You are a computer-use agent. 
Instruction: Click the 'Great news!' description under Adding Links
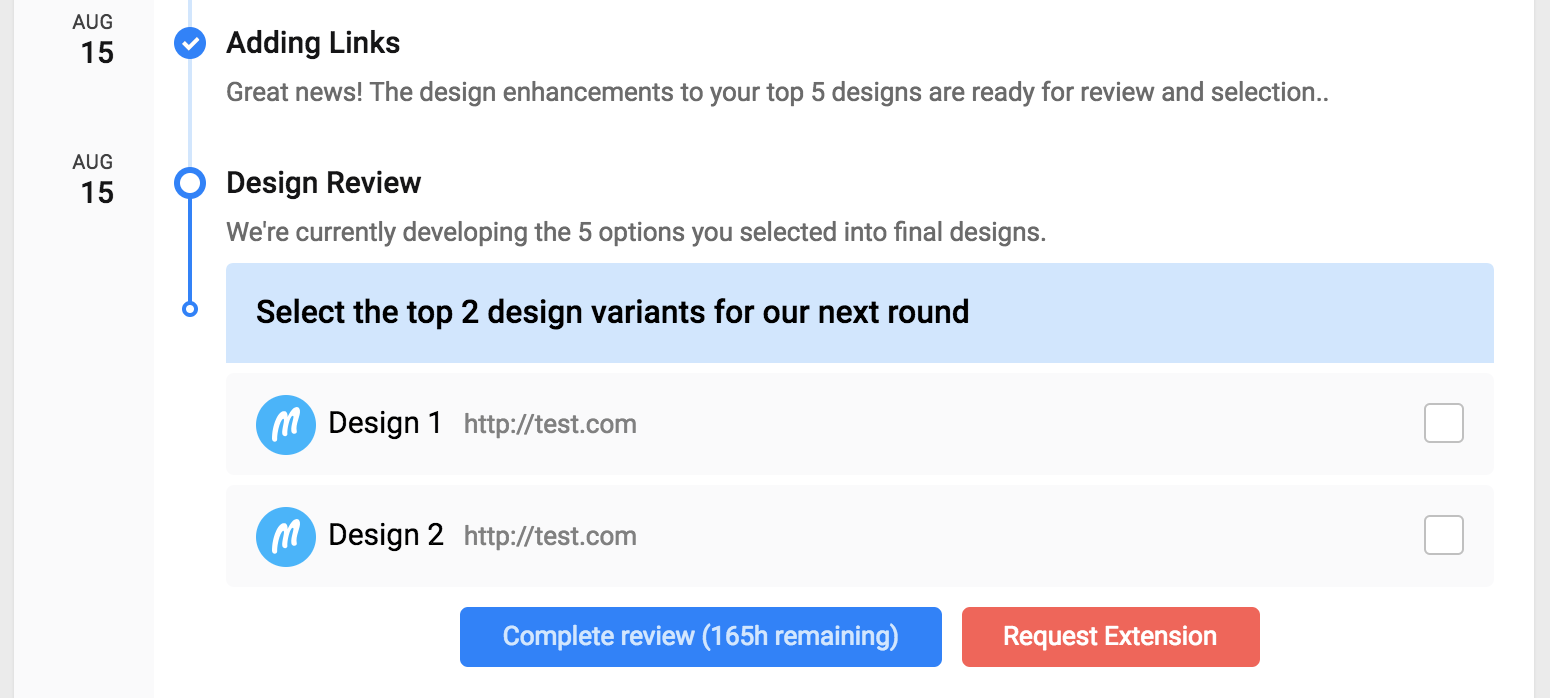tap(778, 93)
